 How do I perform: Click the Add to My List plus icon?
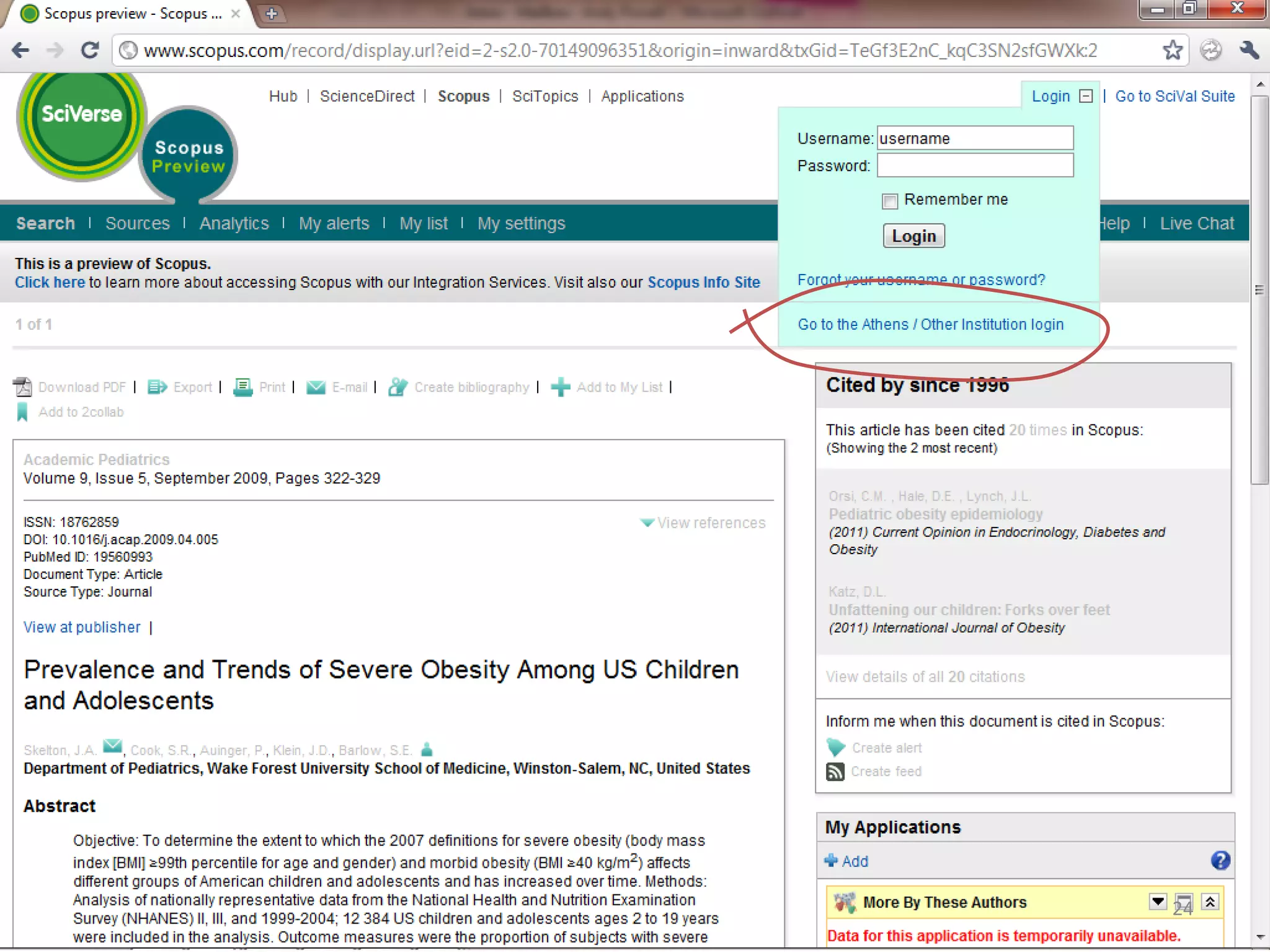click(561, 387)
